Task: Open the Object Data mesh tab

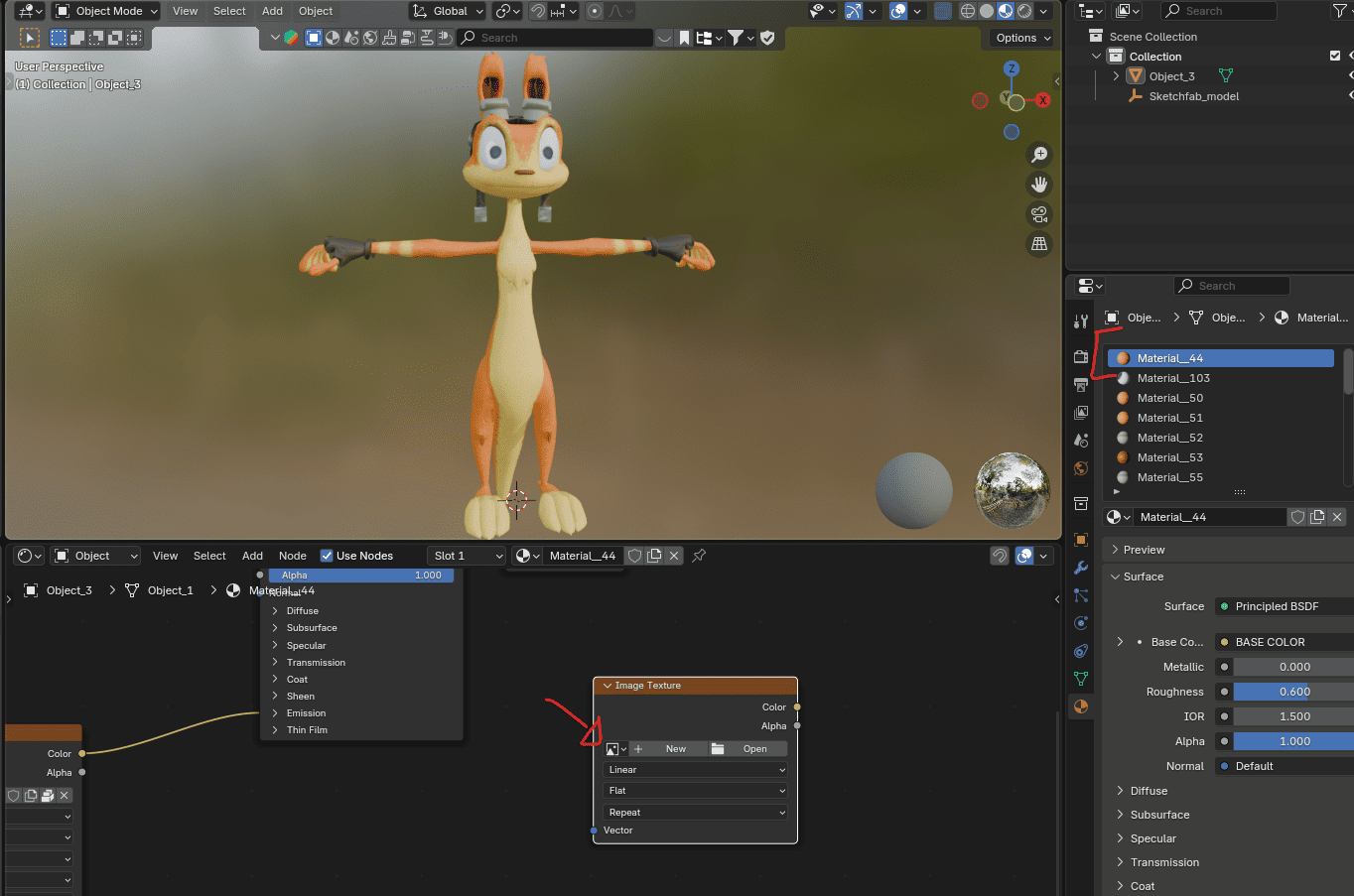Action: [x=1081, y=679]
